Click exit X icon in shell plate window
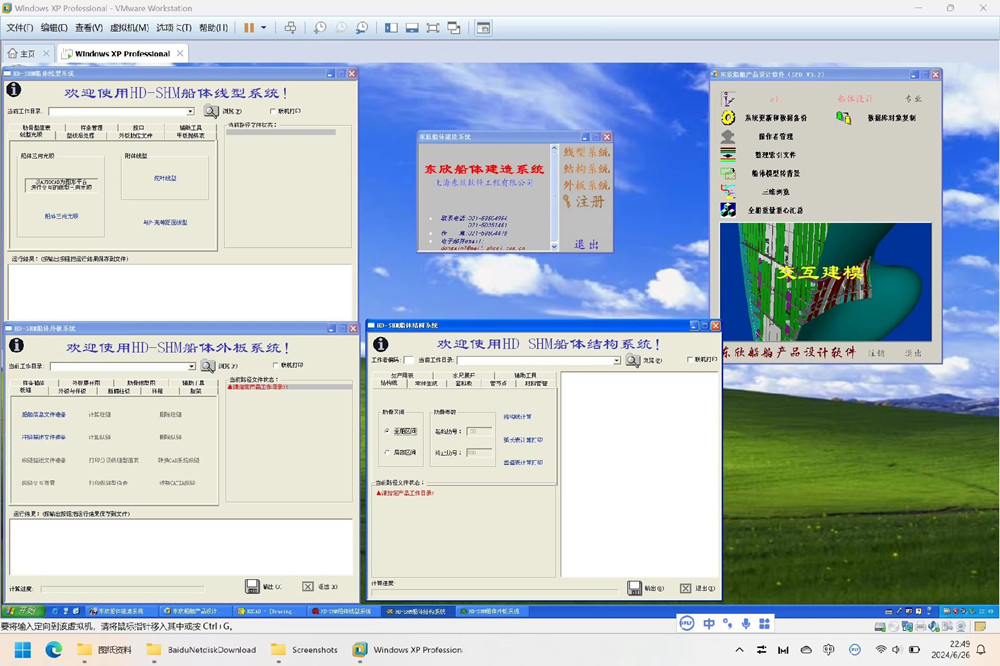The height and width of the screenshot is (666, 1000). pos(308,586)
